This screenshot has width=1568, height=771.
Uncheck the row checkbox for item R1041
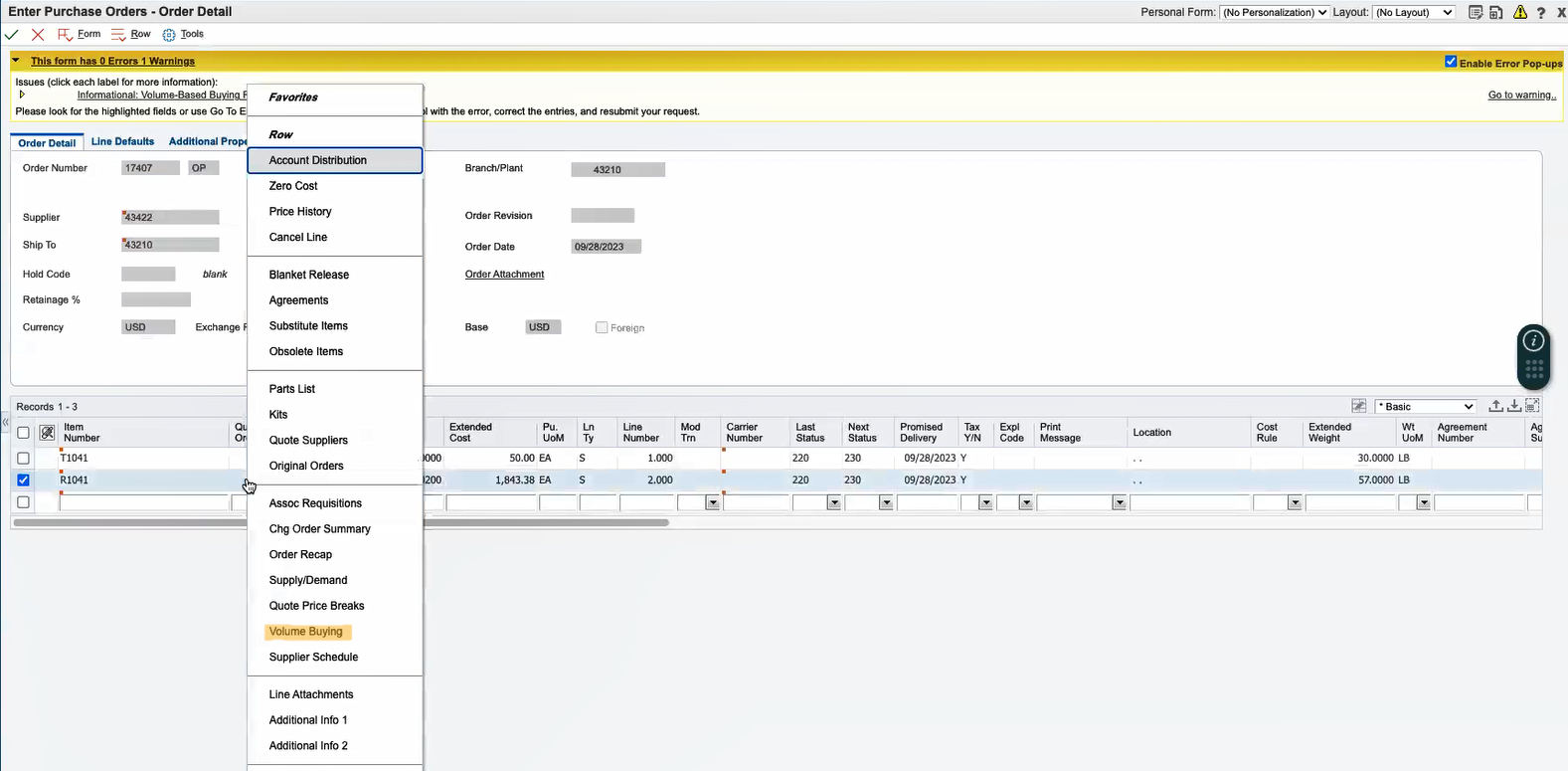point(23,481)
